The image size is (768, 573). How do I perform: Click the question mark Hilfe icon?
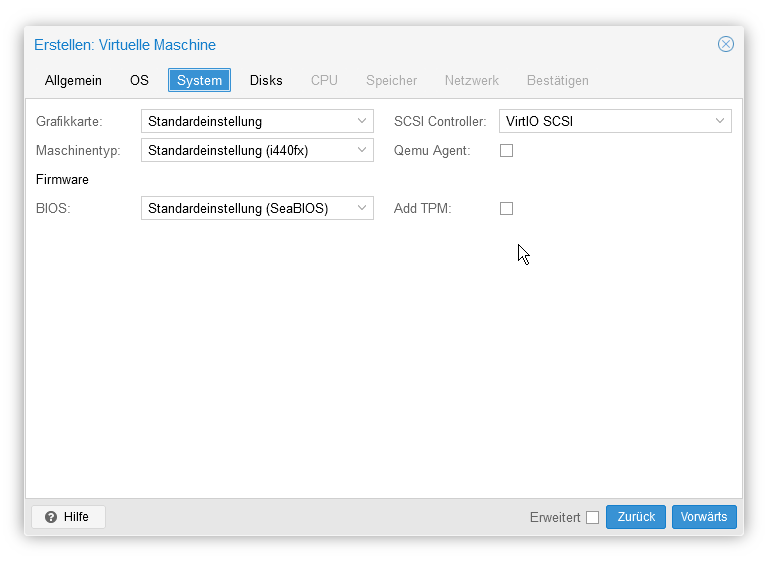[51, 517]
